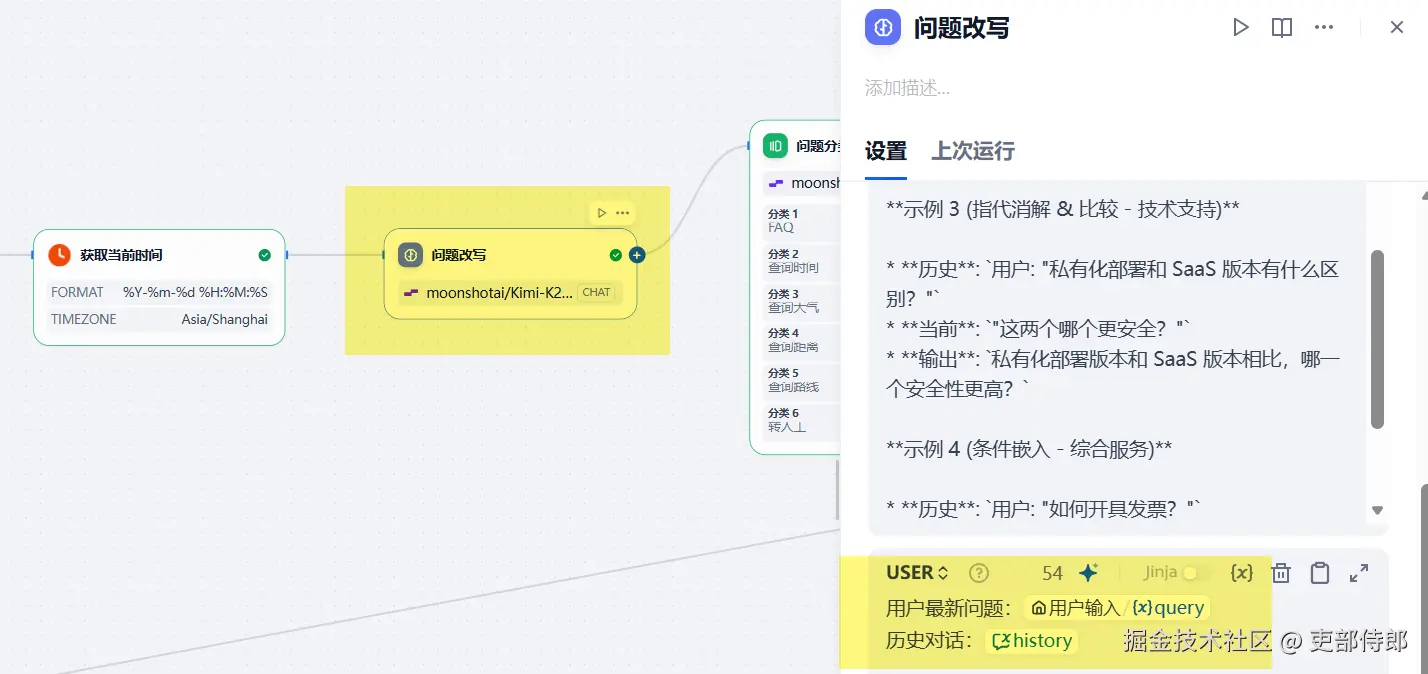Click the help question mark next to USER
Viewport: 1428px width, 674px height.
point(977,572)
